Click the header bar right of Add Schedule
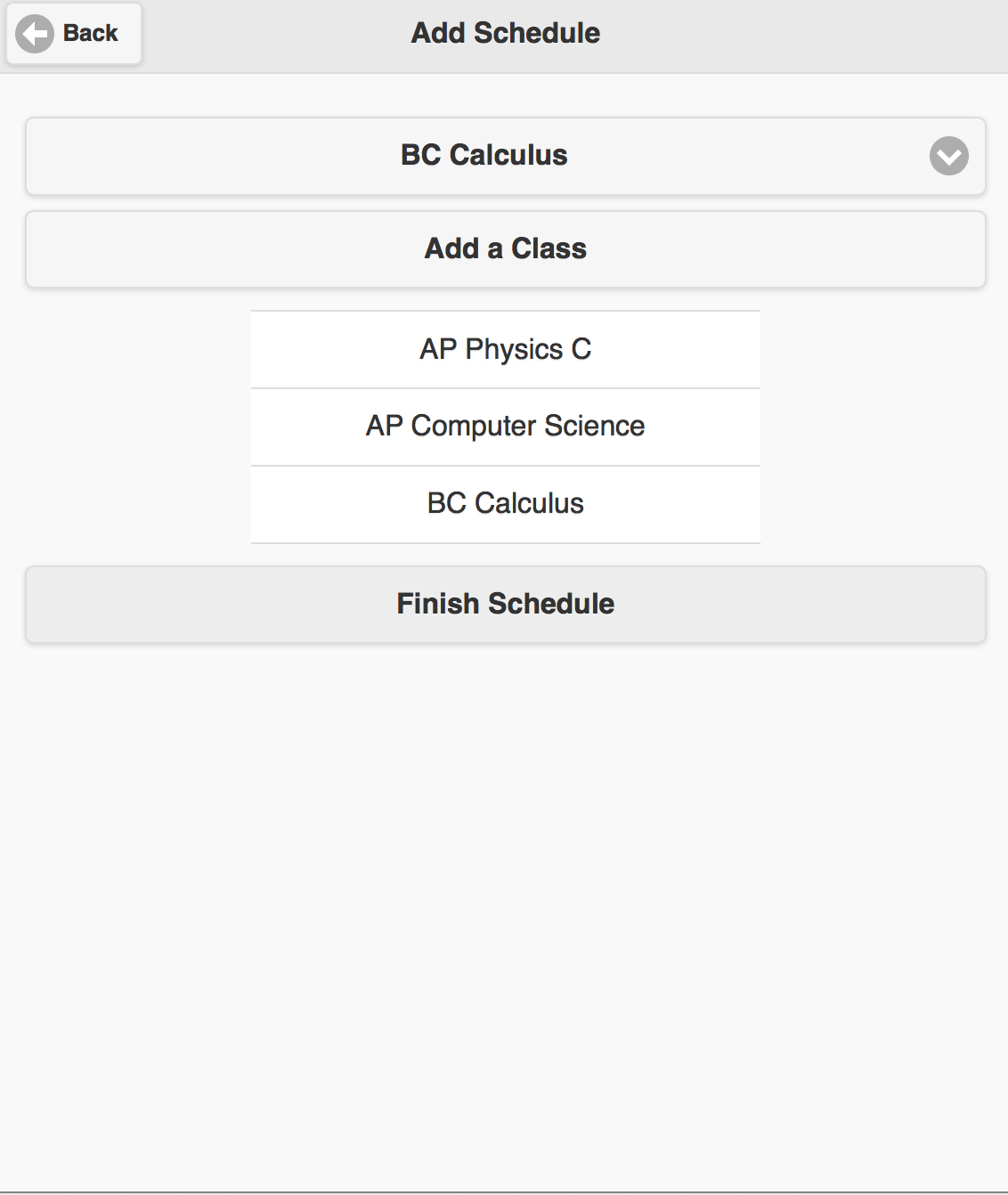This screenshot has width=1008, height=1195. coord(801,36)
